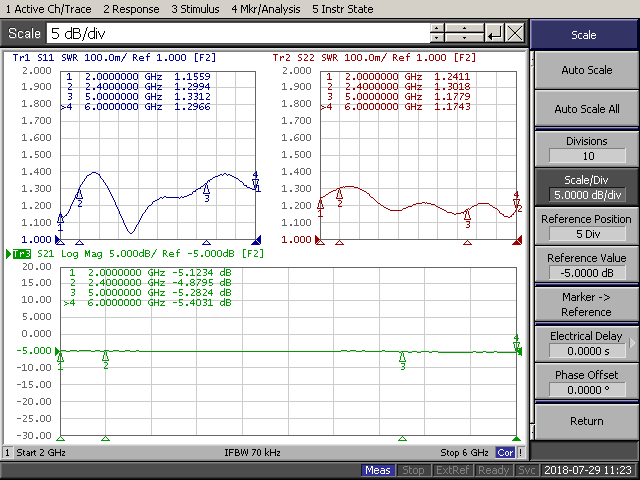Click the Stop 6 GHz label
Viewport: 640px width, 480px height.
(x=464, y=453)
